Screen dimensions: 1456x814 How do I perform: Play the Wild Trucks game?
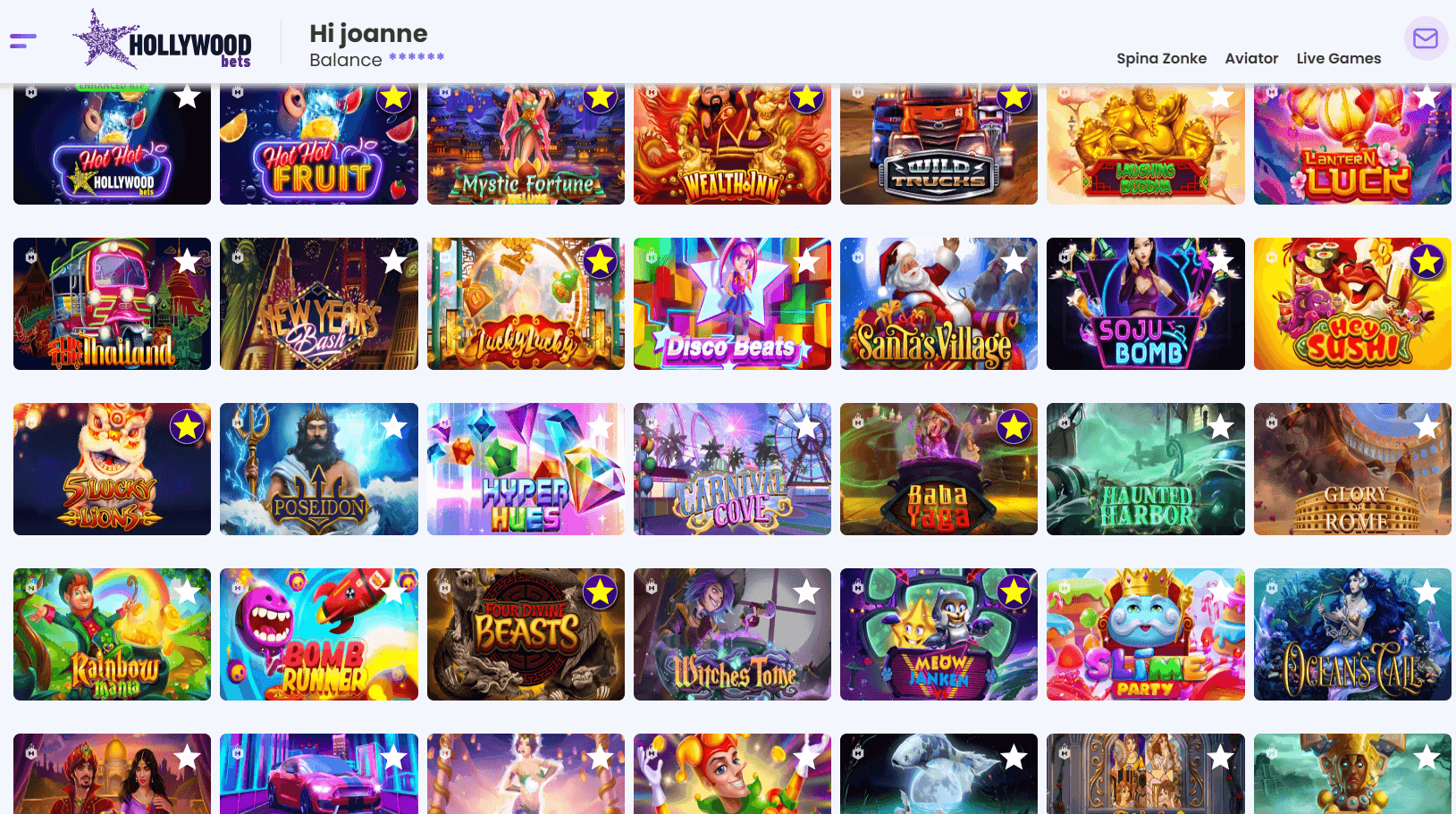(x=938, y=152)
